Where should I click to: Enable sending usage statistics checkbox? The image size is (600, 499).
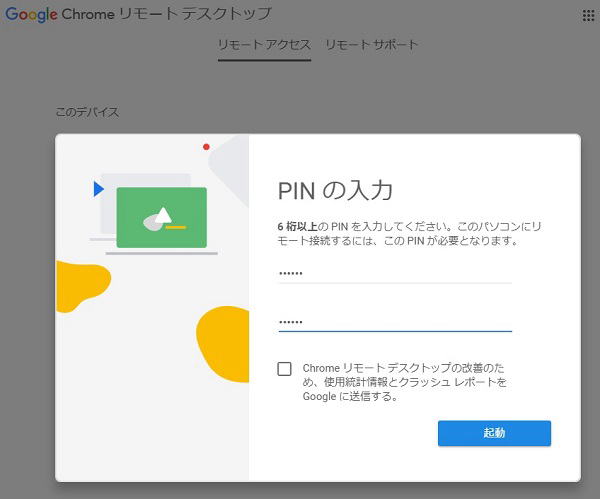284,369
